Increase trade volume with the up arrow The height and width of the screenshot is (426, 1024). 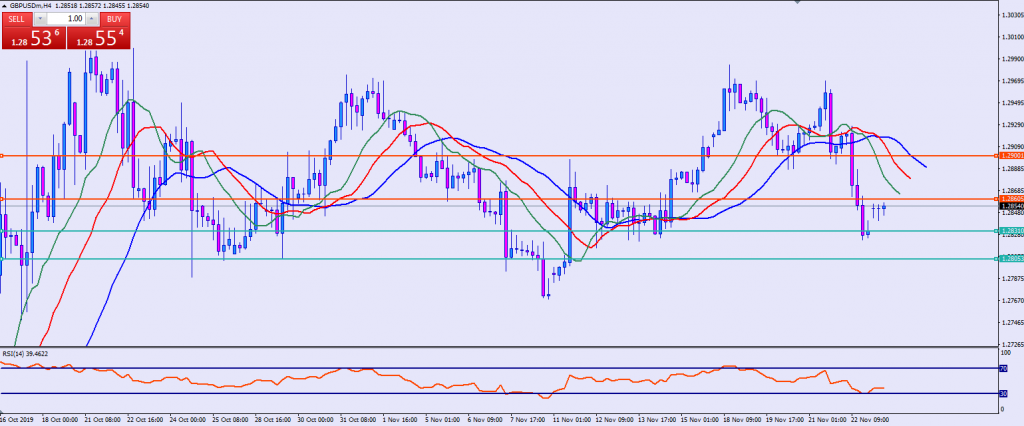[x=90, y=18]
